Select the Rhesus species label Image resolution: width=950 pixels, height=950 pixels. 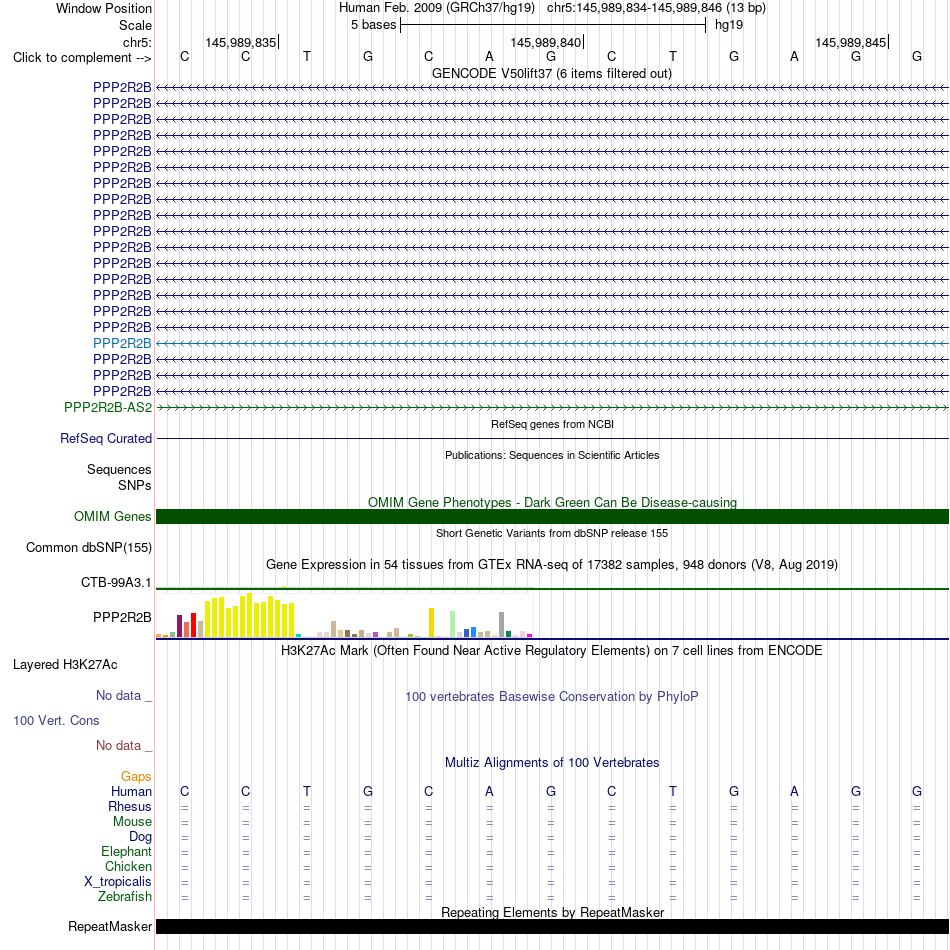click(x=130, y=806)
